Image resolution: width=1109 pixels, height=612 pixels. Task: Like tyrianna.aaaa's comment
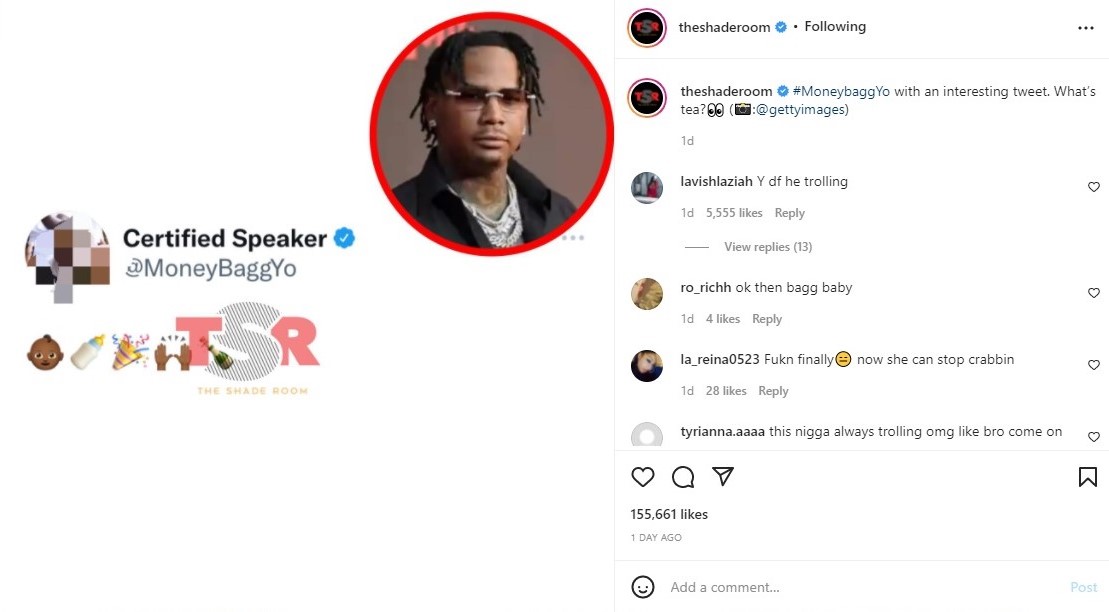pos(1093,437)
